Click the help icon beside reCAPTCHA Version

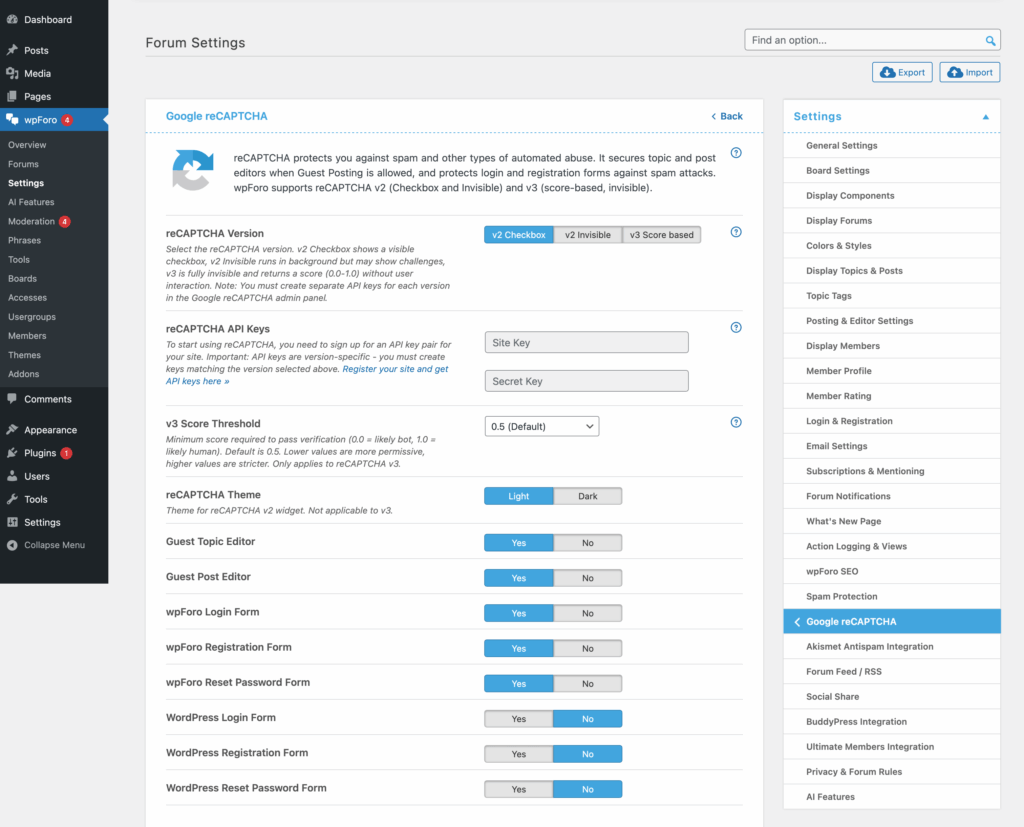click(736, 232)
